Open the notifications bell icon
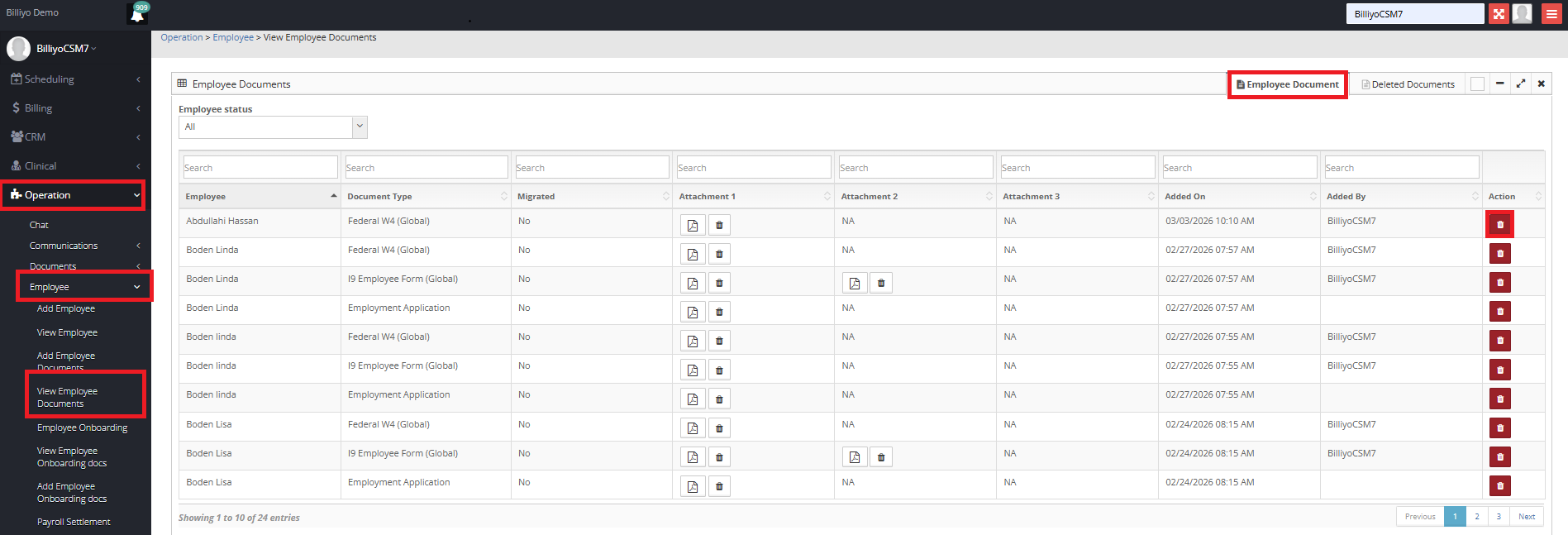Image resolution: width=1568 pixels, height=535 pixels. click(x=137, y=14)
